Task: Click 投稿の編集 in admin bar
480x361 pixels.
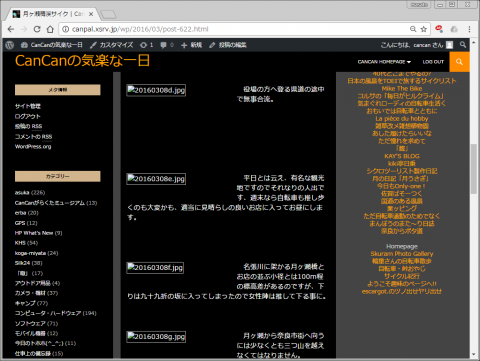Action: (x=228, y=45)
